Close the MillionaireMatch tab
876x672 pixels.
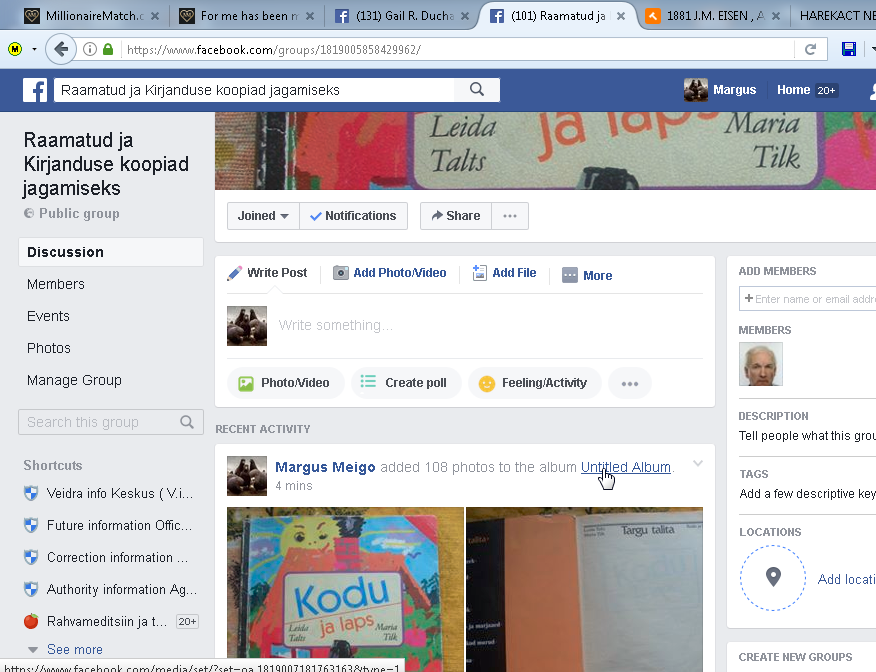155,16
